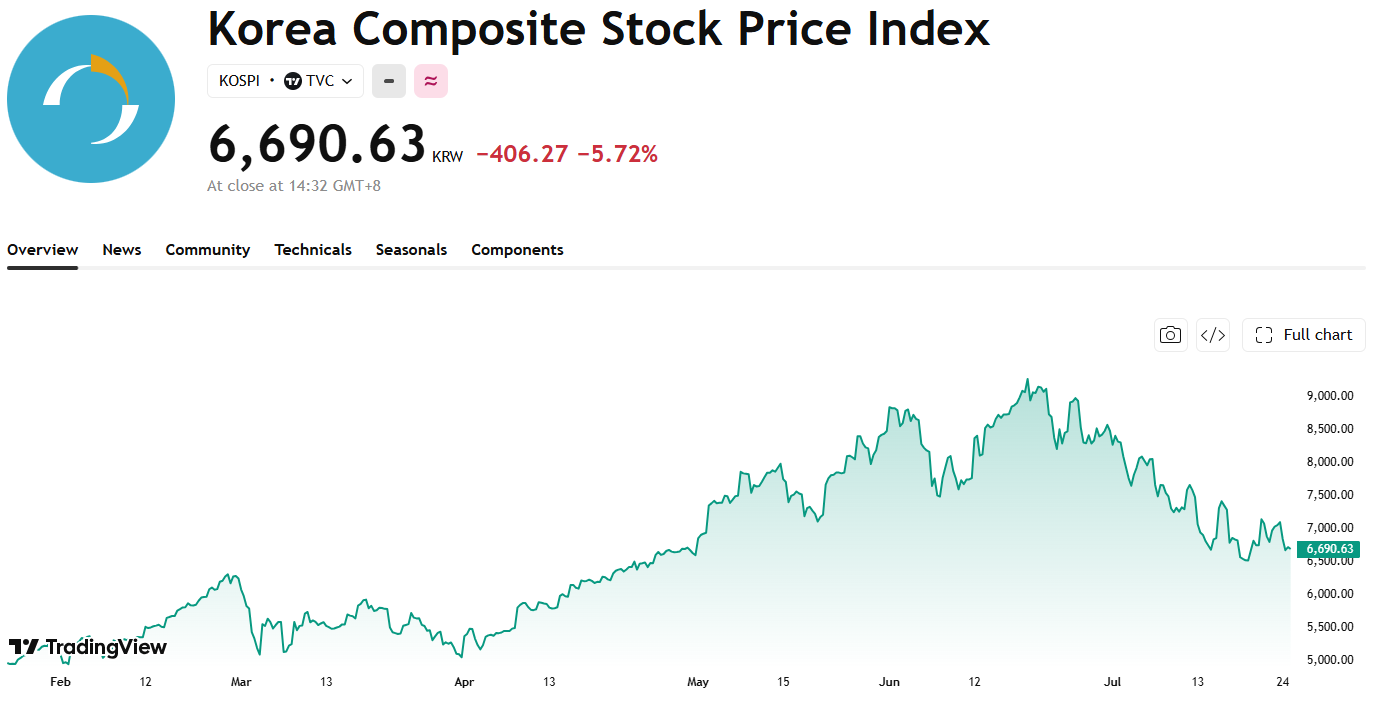1379x715 pixels.
Task: Click the May marker on the time axis
Action: pos(698,682)
